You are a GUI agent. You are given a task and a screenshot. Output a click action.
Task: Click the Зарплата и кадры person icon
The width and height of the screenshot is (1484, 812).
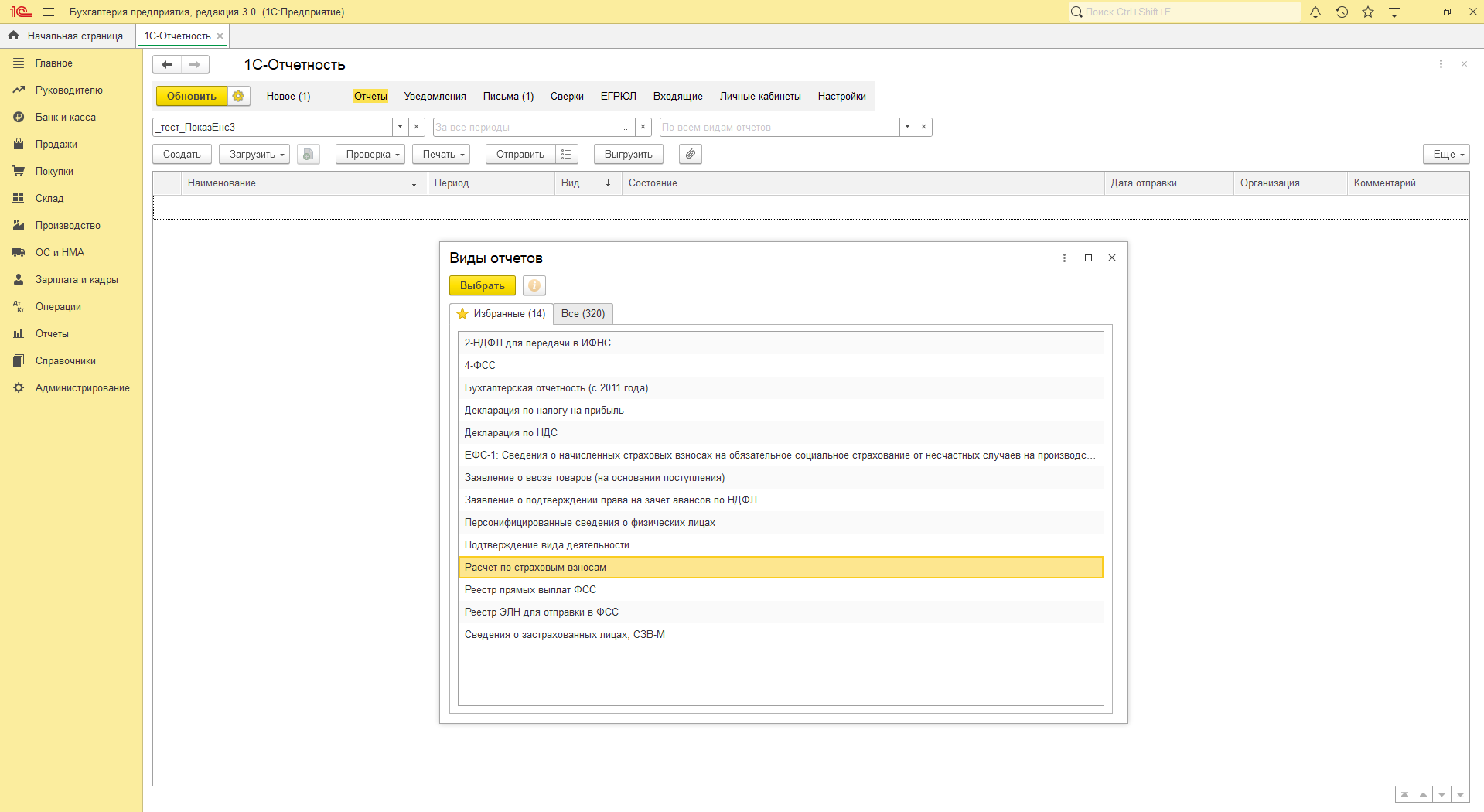pyautogui.click(x=19, y=279)
